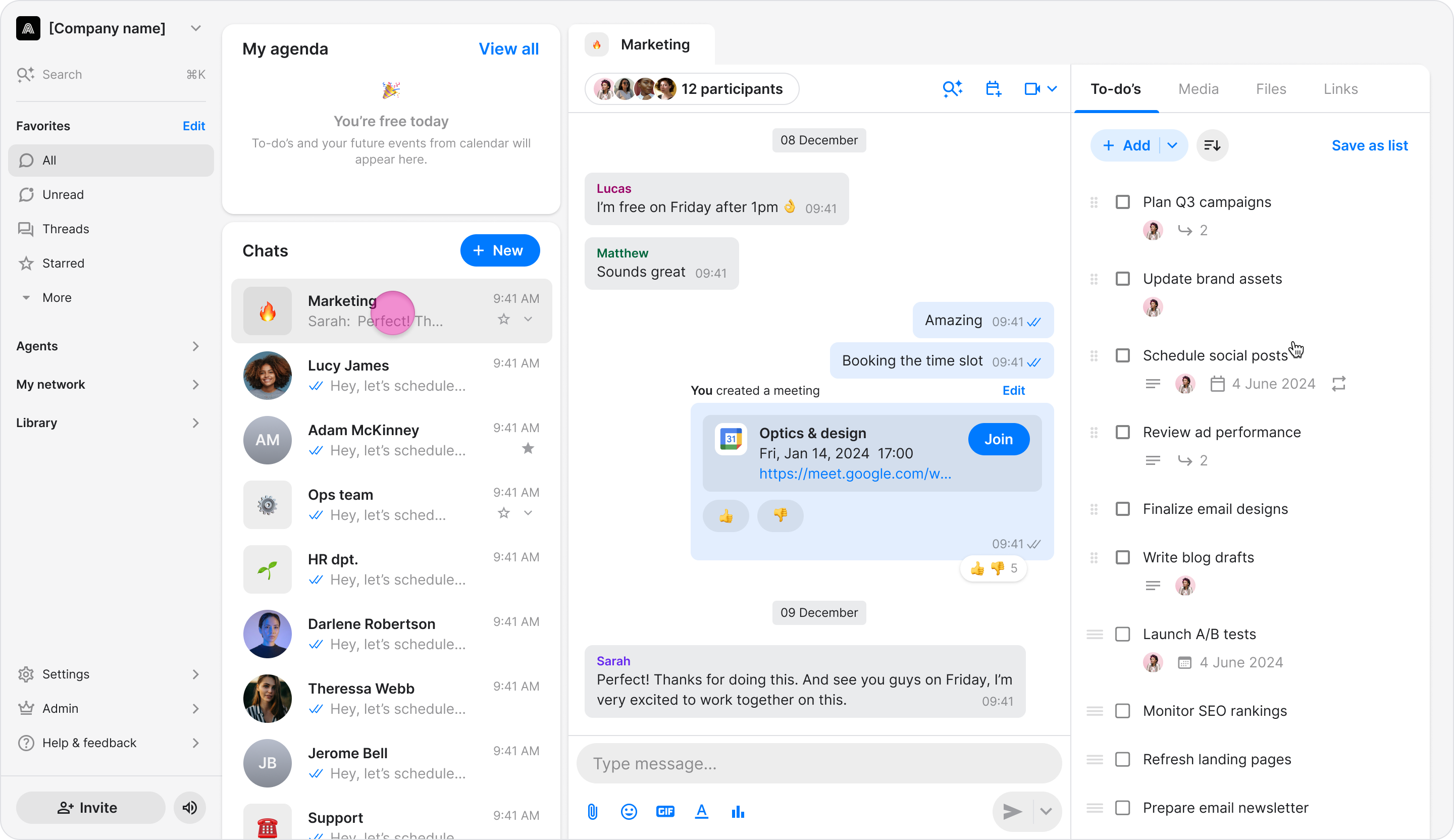Check the Schedule social posts to-do
1454x840 pixels.
(x=1123, y=355)
